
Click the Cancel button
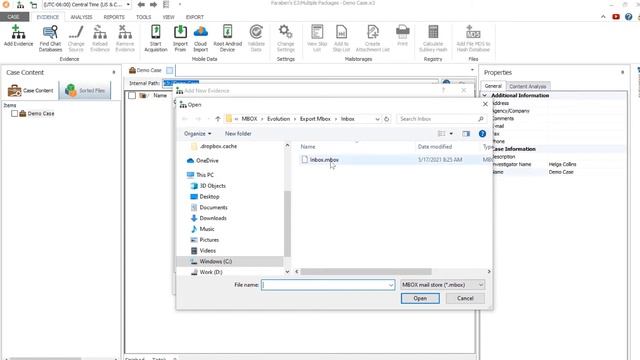click(x=465, y=298)
